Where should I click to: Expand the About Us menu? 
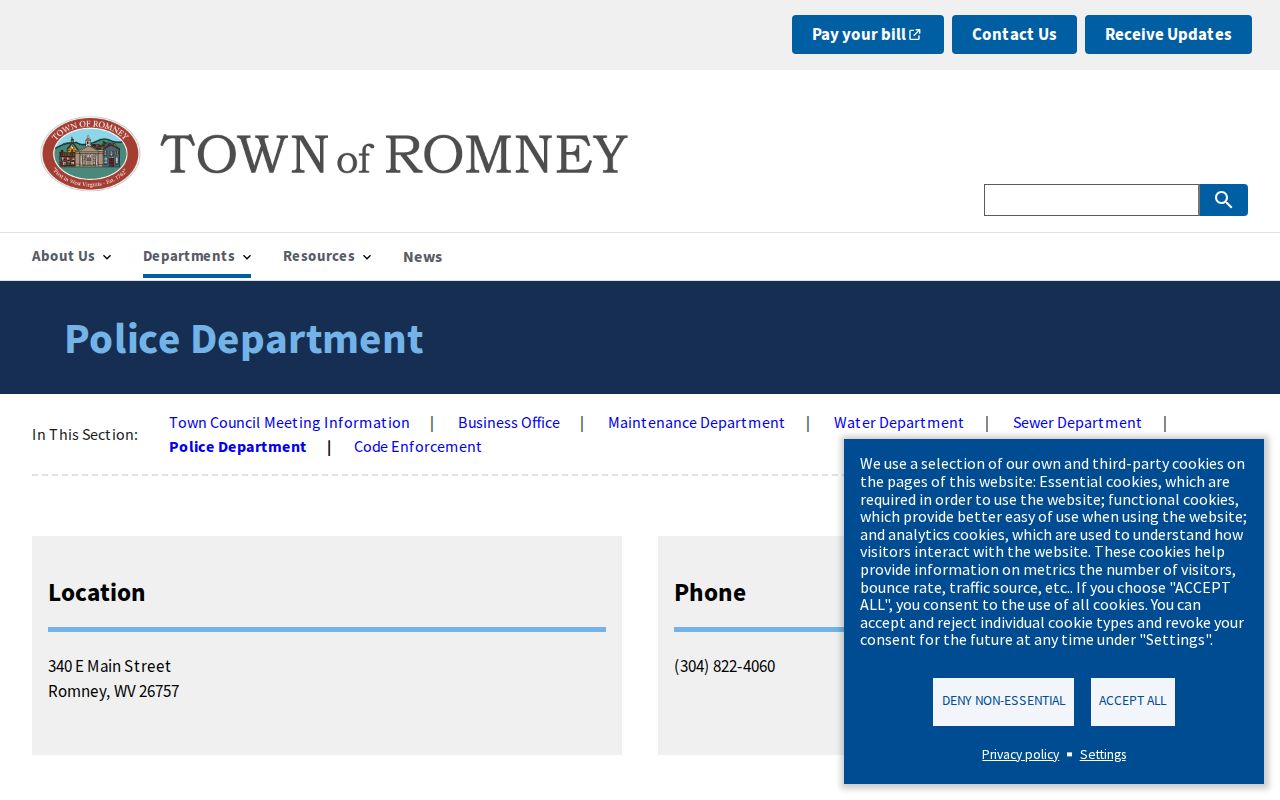click(71, 256)
